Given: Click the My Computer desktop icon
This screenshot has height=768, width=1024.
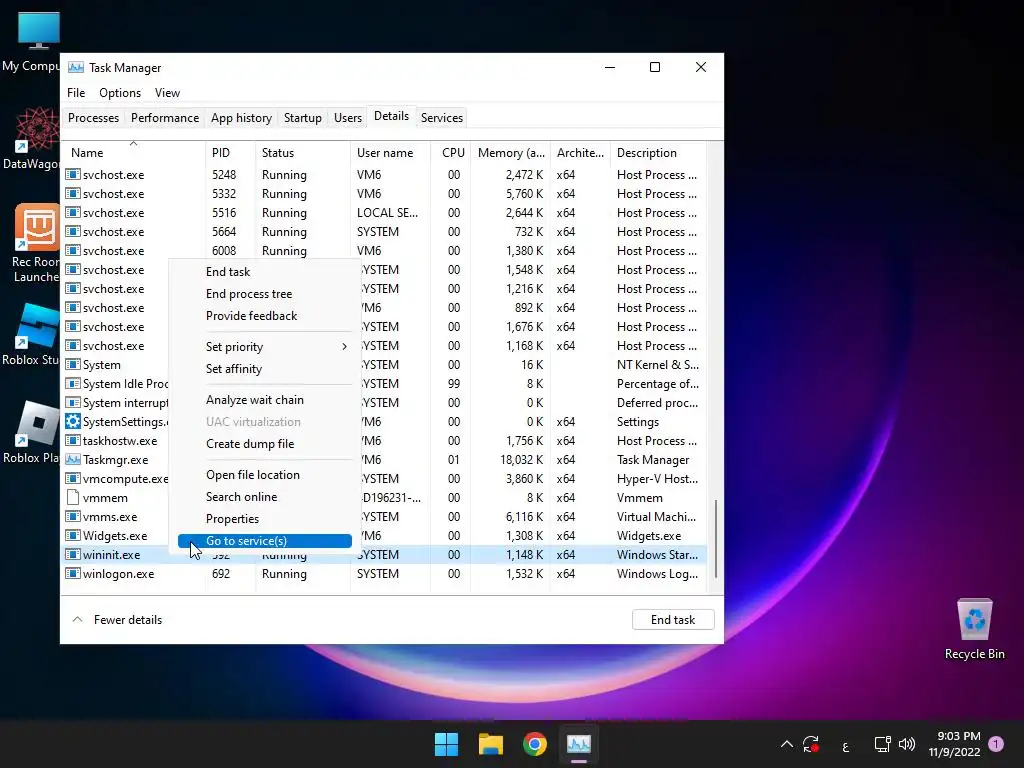Looking at the screenshot, I should (38, 40).
